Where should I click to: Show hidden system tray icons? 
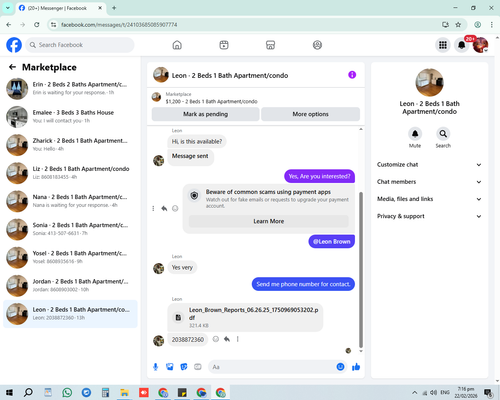tap(414, 393)
